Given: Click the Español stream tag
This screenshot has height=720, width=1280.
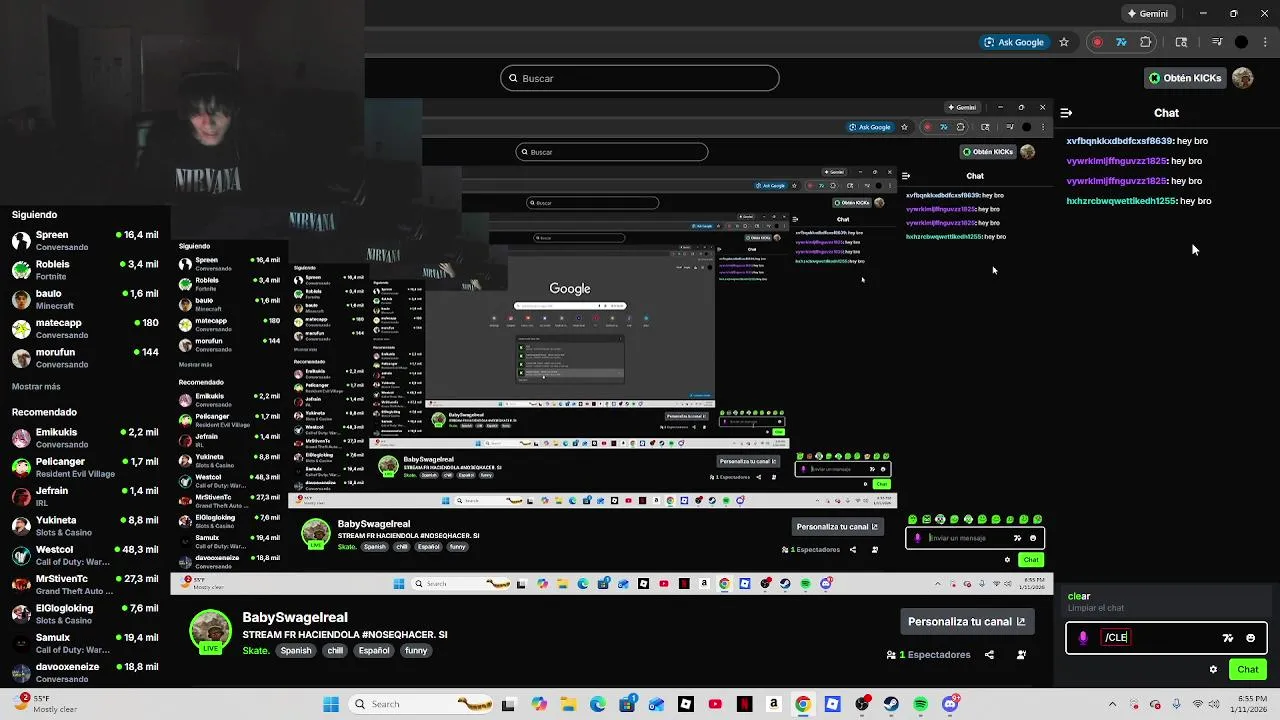Looking at the screenshot, I should tap(374, 651).
